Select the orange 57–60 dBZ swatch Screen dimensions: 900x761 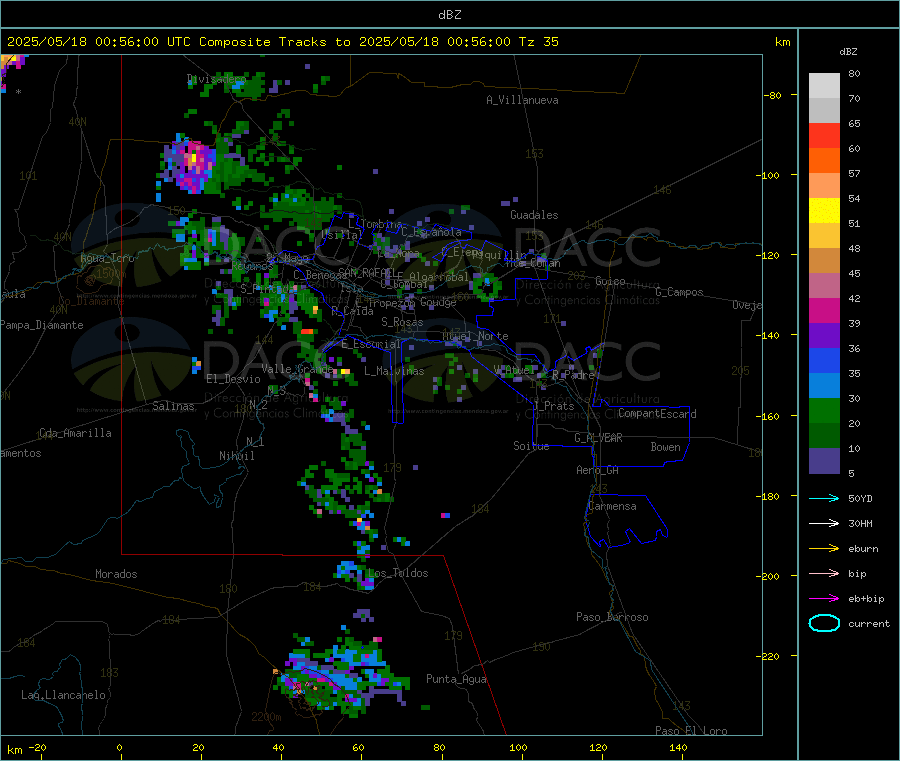(824, 161)
